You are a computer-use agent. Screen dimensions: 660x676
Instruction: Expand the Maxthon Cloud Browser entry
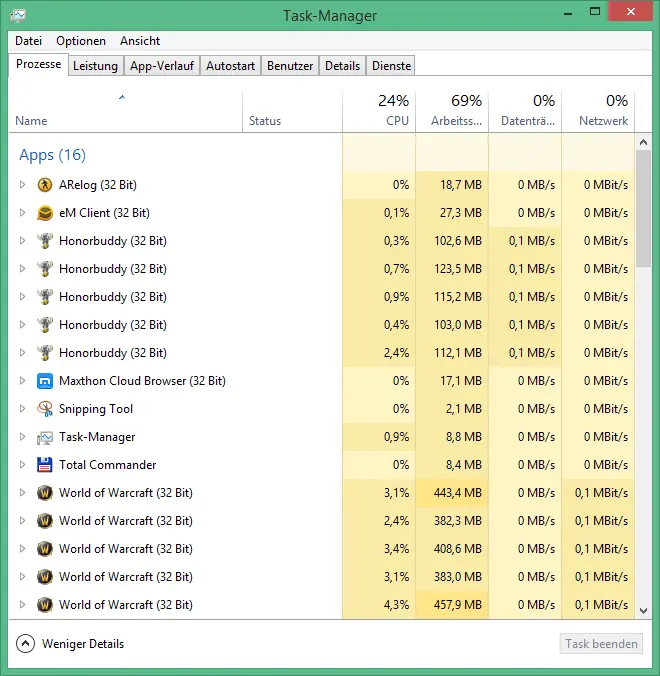tap(22, 381)
